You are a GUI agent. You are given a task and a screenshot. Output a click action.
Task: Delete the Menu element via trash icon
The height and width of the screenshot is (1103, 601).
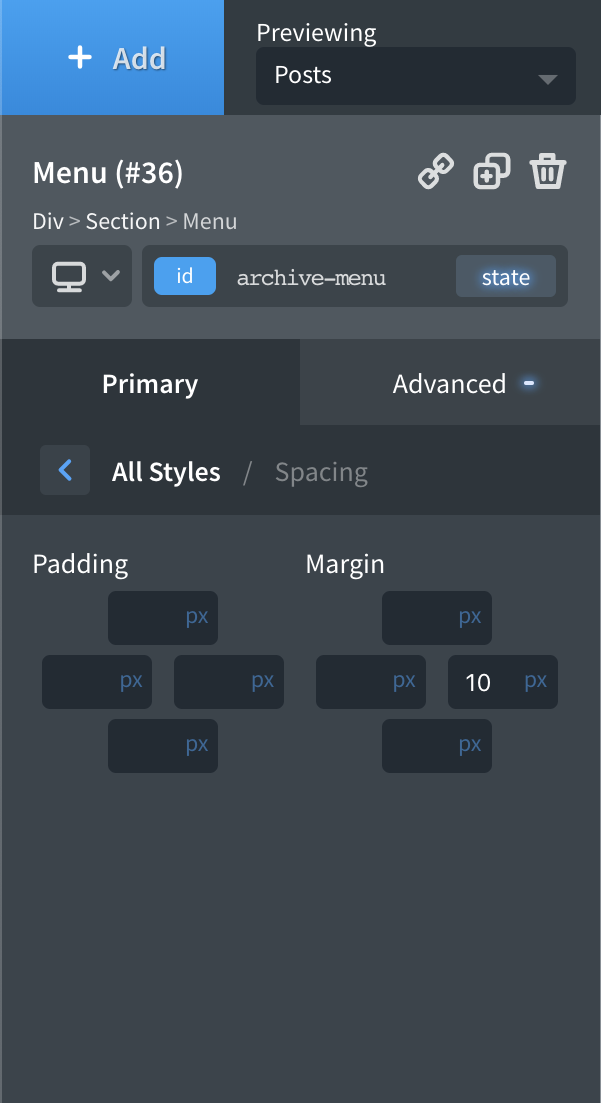click(548, 171)
